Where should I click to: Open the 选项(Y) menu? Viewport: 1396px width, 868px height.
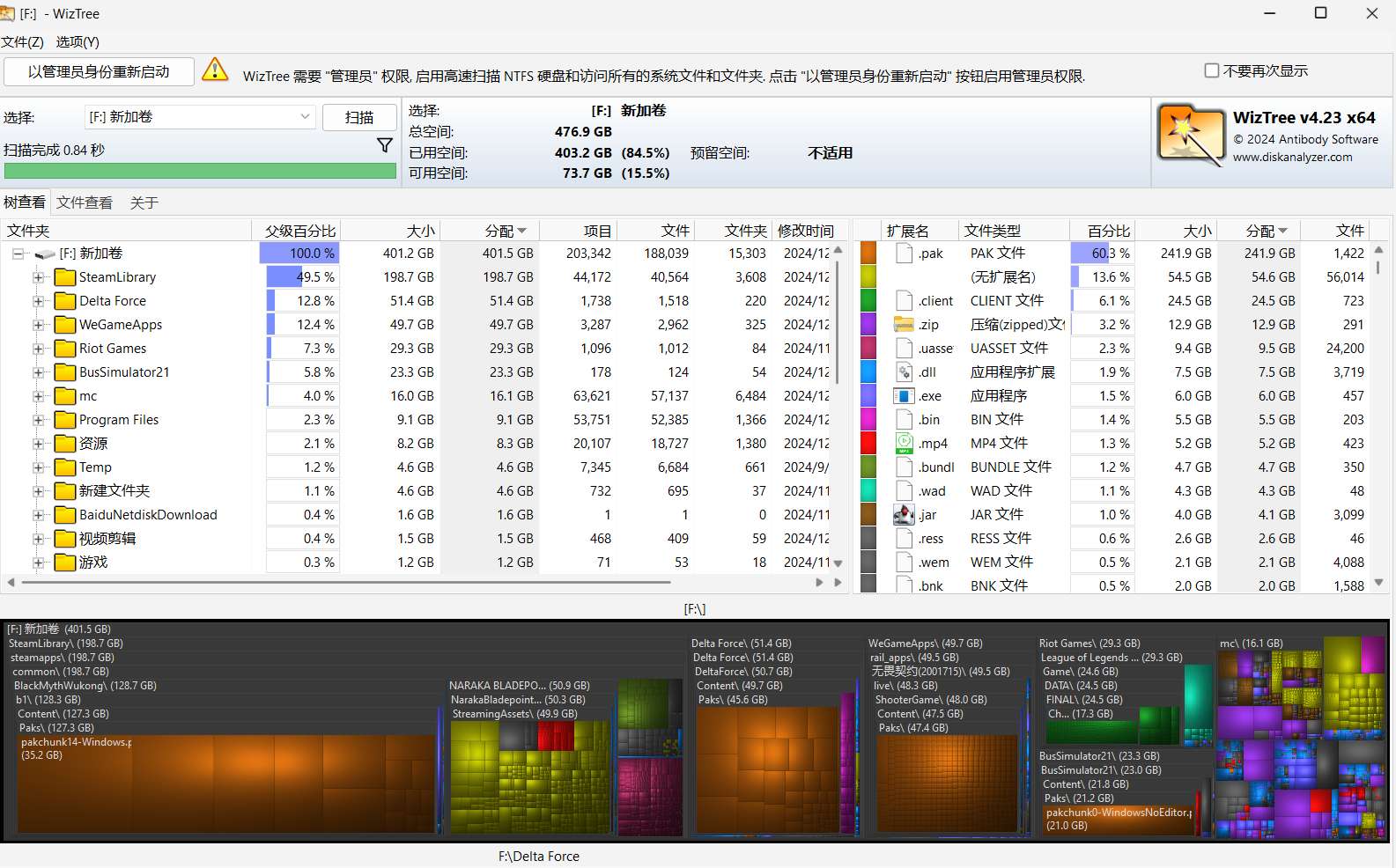pos(78,41)
